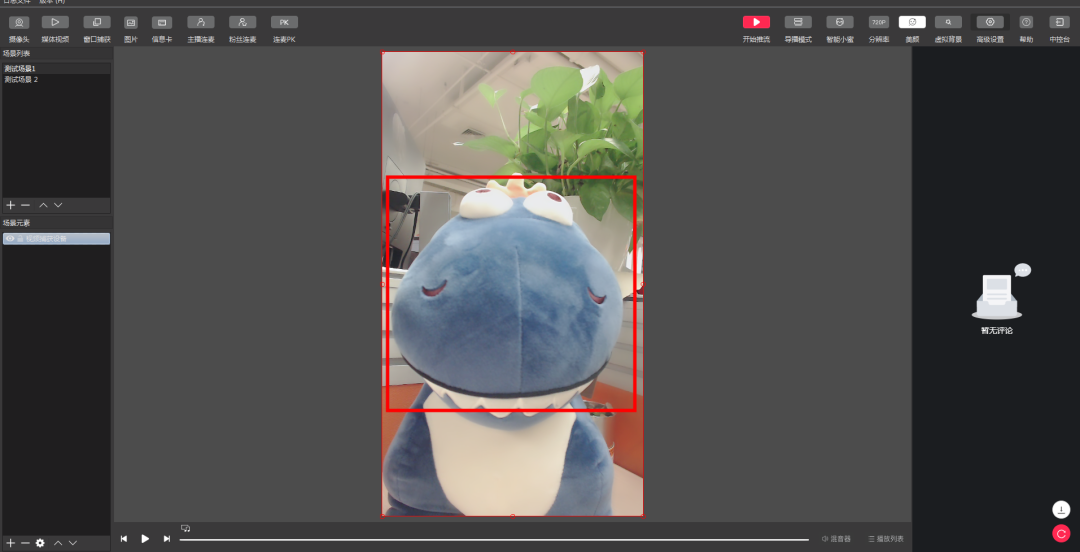
Task: Select scene 测试场景1 in scene list
Action: (x=56, y=68)
